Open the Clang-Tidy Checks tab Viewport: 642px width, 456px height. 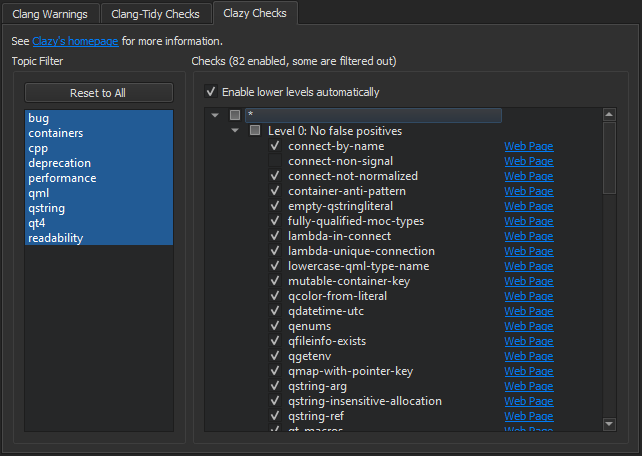(155, 14)
